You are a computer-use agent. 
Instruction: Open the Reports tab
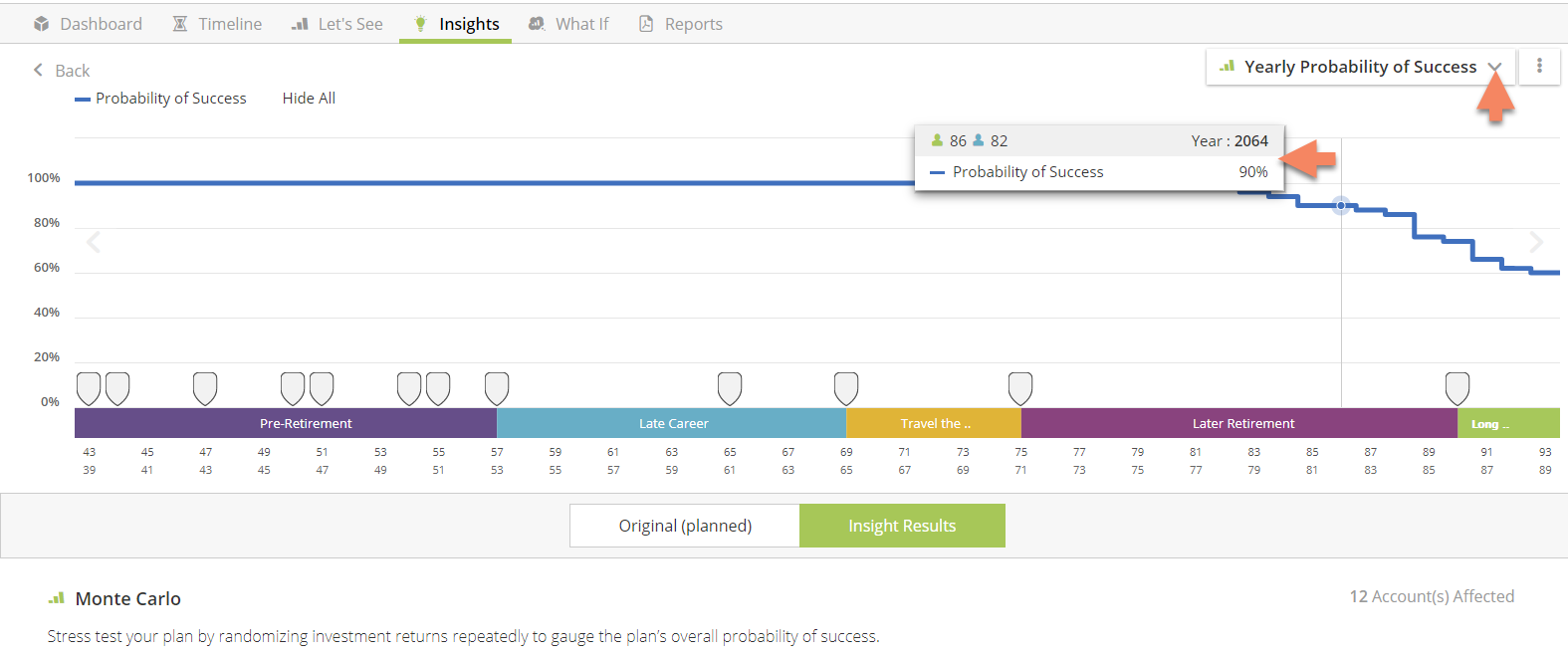tap(681, 24)
